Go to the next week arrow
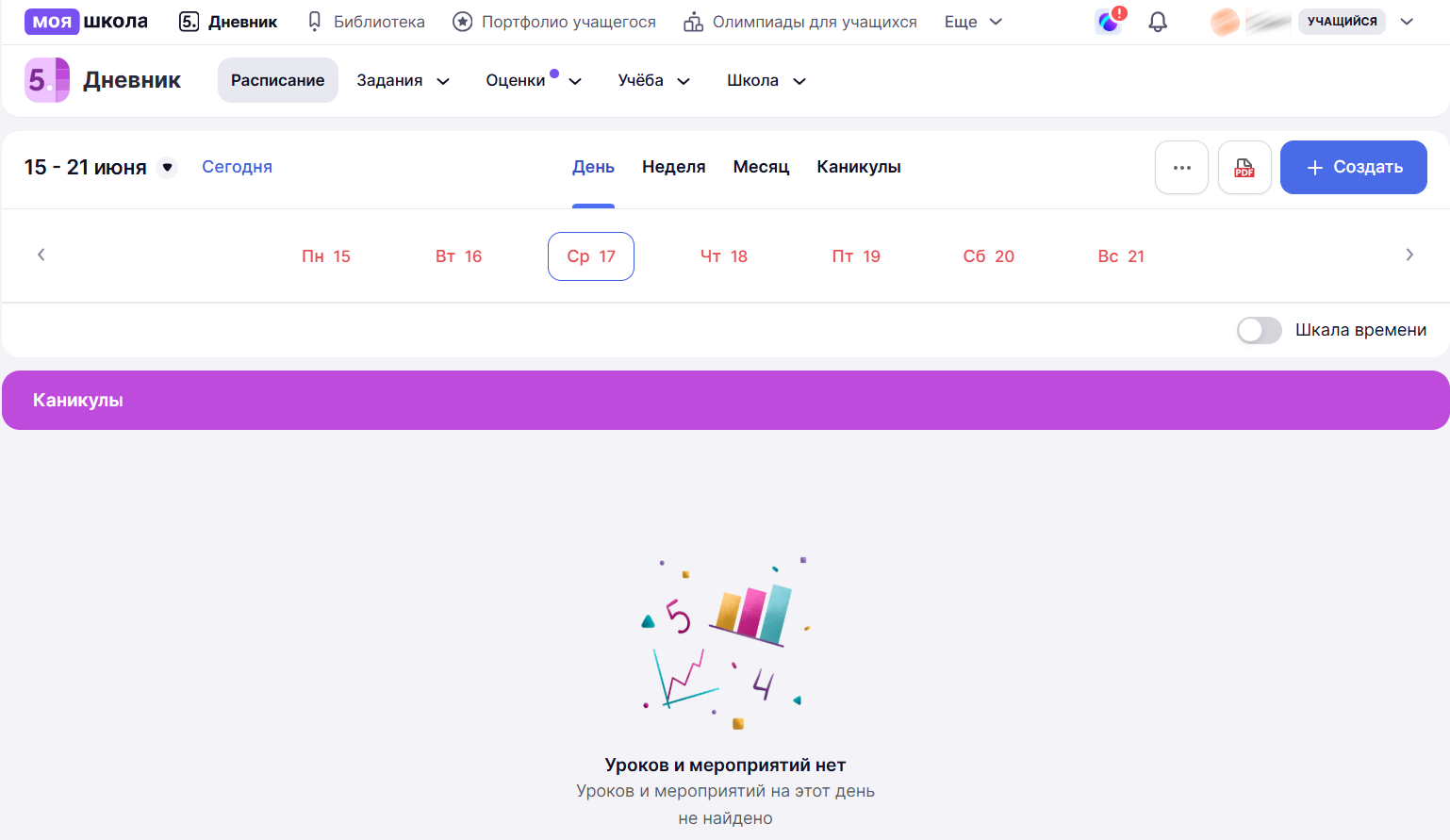Screen dimensions: 1450x840 click(1409, 255)
